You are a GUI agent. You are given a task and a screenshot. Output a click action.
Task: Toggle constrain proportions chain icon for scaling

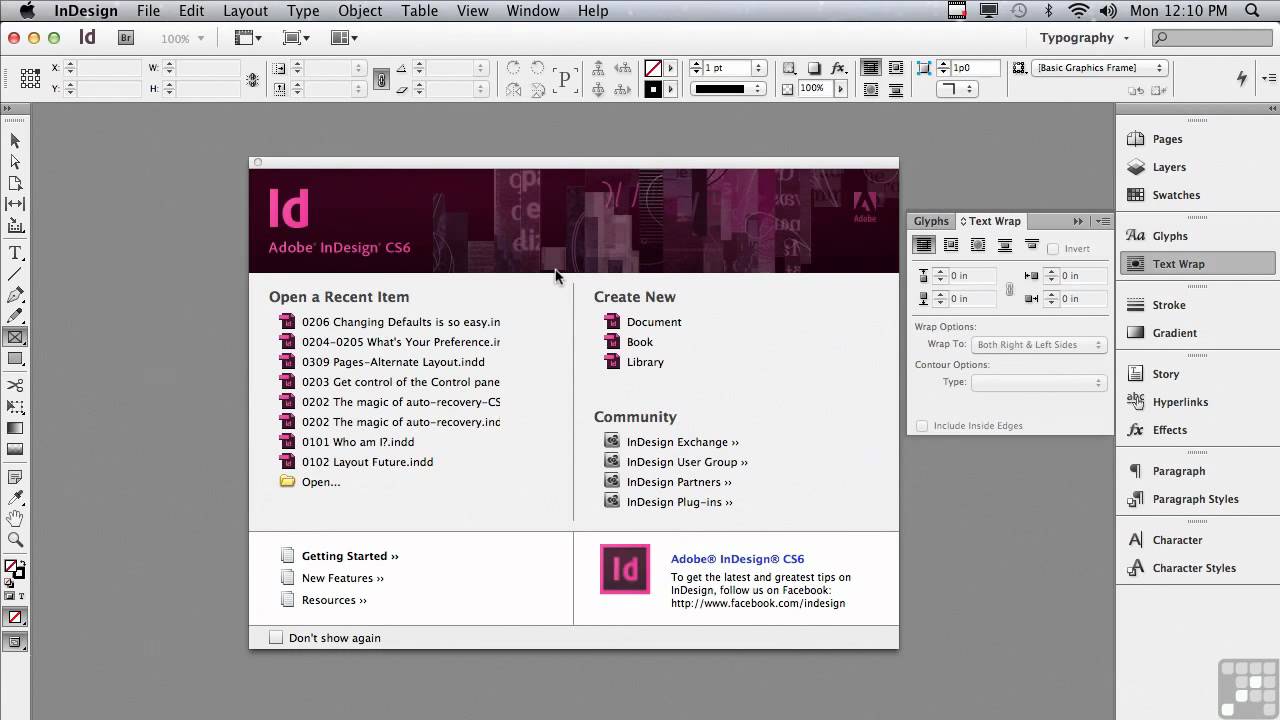point(381,78)
